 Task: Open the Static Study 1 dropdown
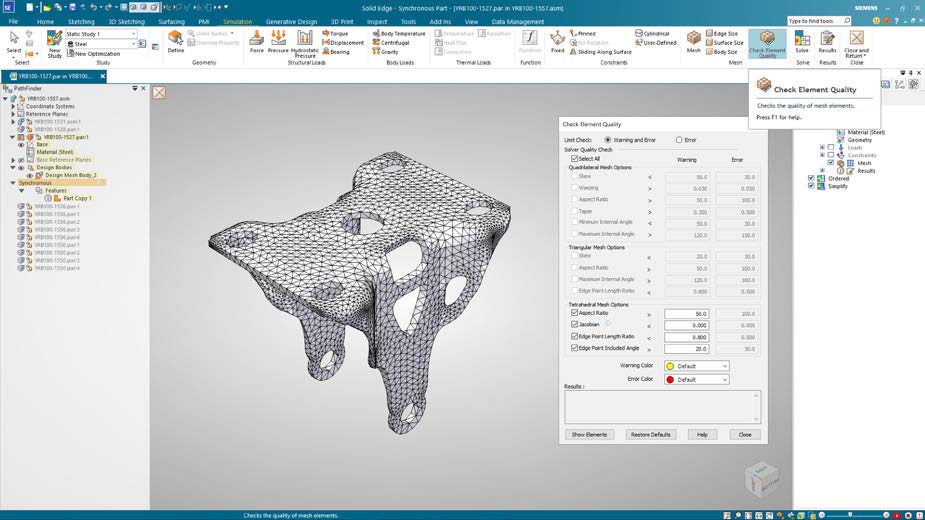click(x=133, y=34)
